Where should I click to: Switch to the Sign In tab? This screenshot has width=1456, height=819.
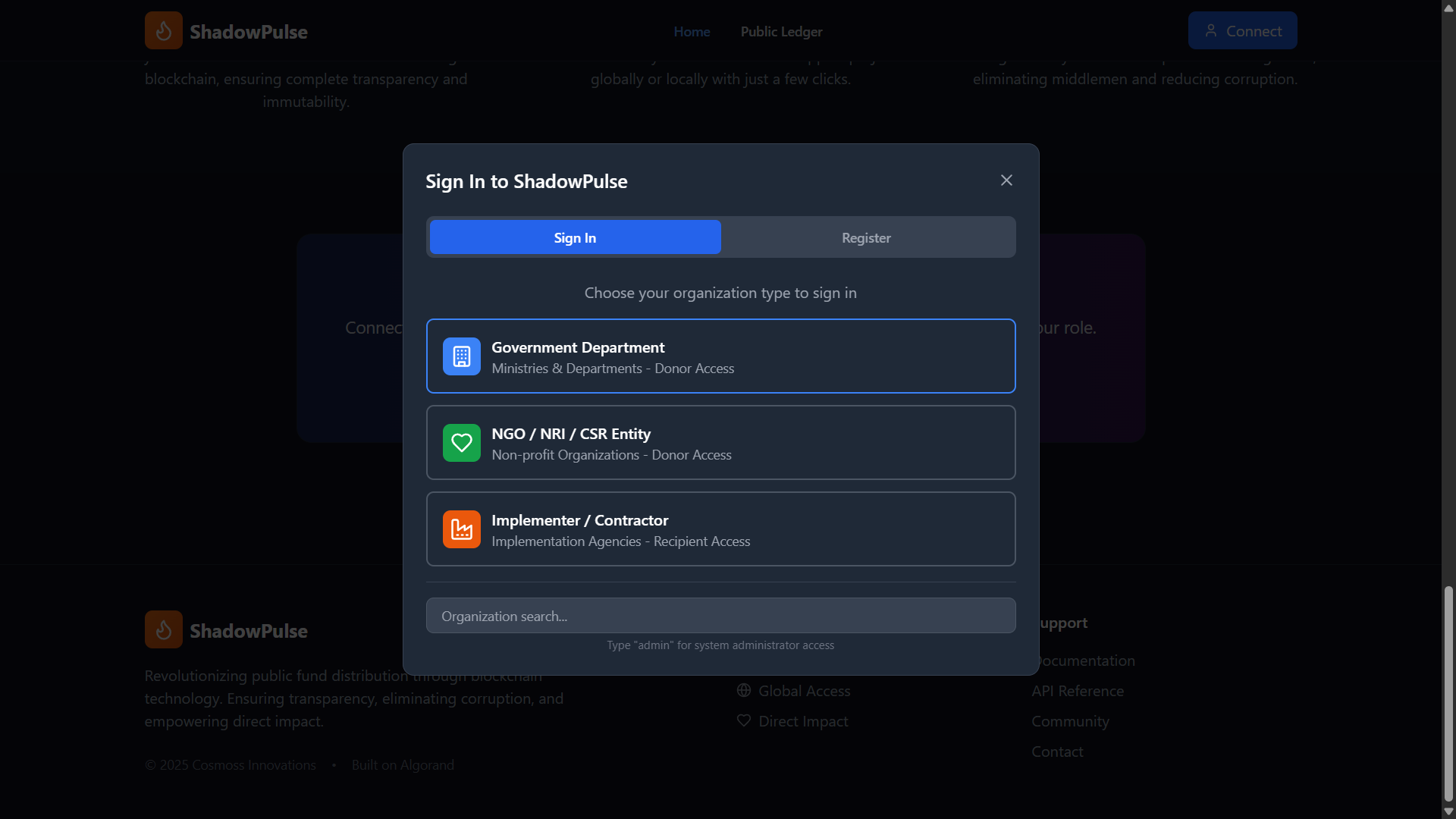pyautogui.click(x=575, y=238)
